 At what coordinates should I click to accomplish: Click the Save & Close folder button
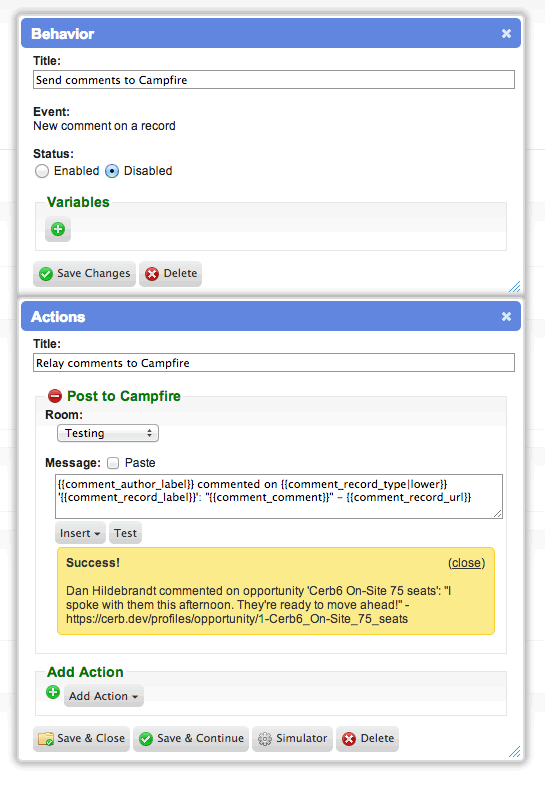tap(81, 738)
